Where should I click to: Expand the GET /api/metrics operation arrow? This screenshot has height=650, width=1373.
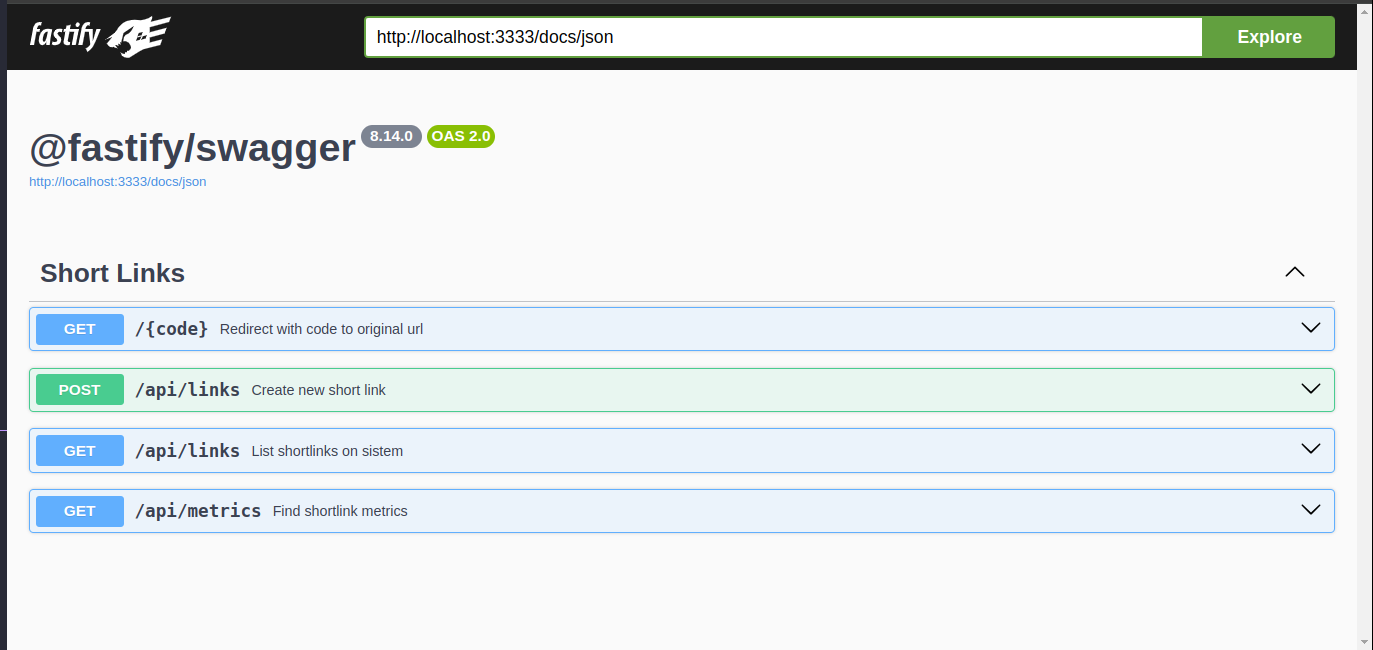[x=1311, y=510]
